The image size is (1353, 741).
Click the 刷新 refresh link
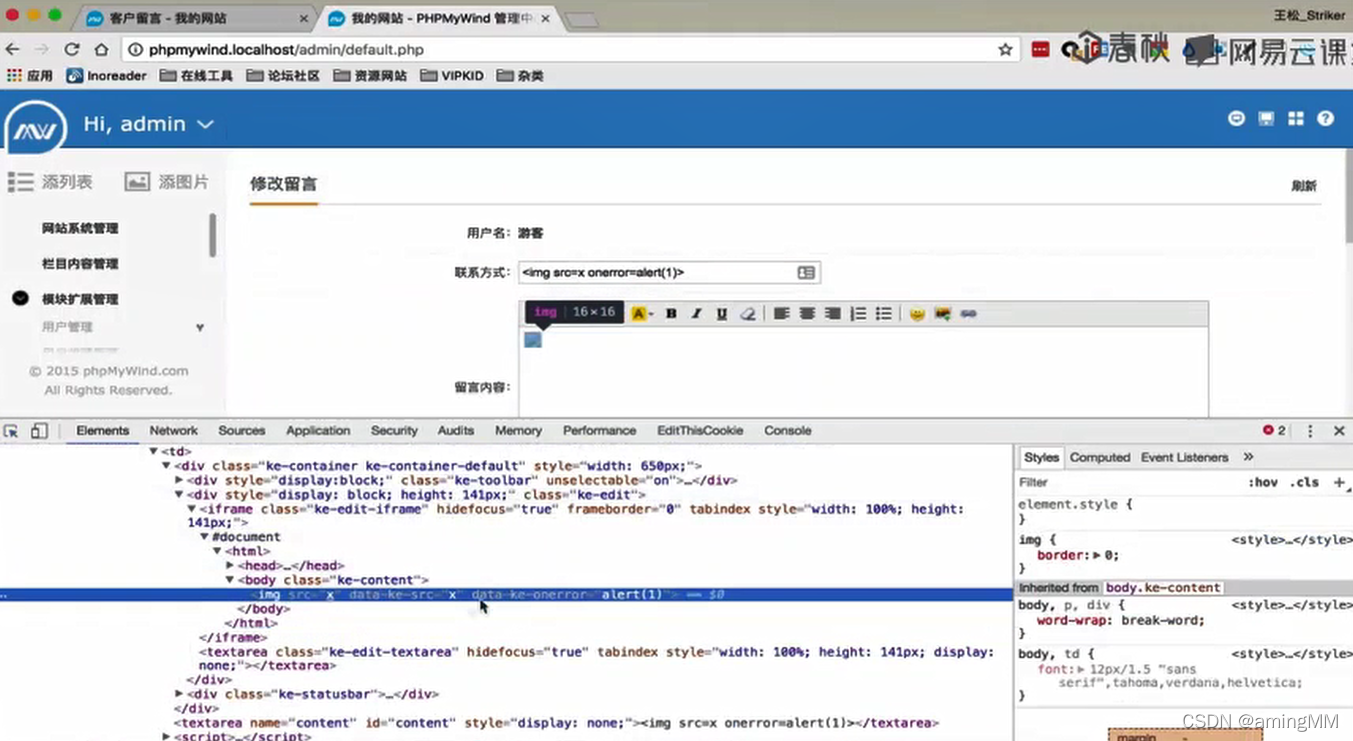click(1304, 186)
